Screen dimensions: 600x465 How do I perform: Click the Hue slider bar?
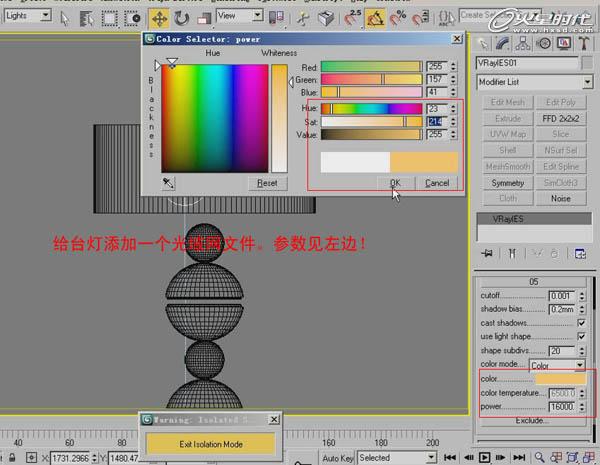tap(372, 109)
